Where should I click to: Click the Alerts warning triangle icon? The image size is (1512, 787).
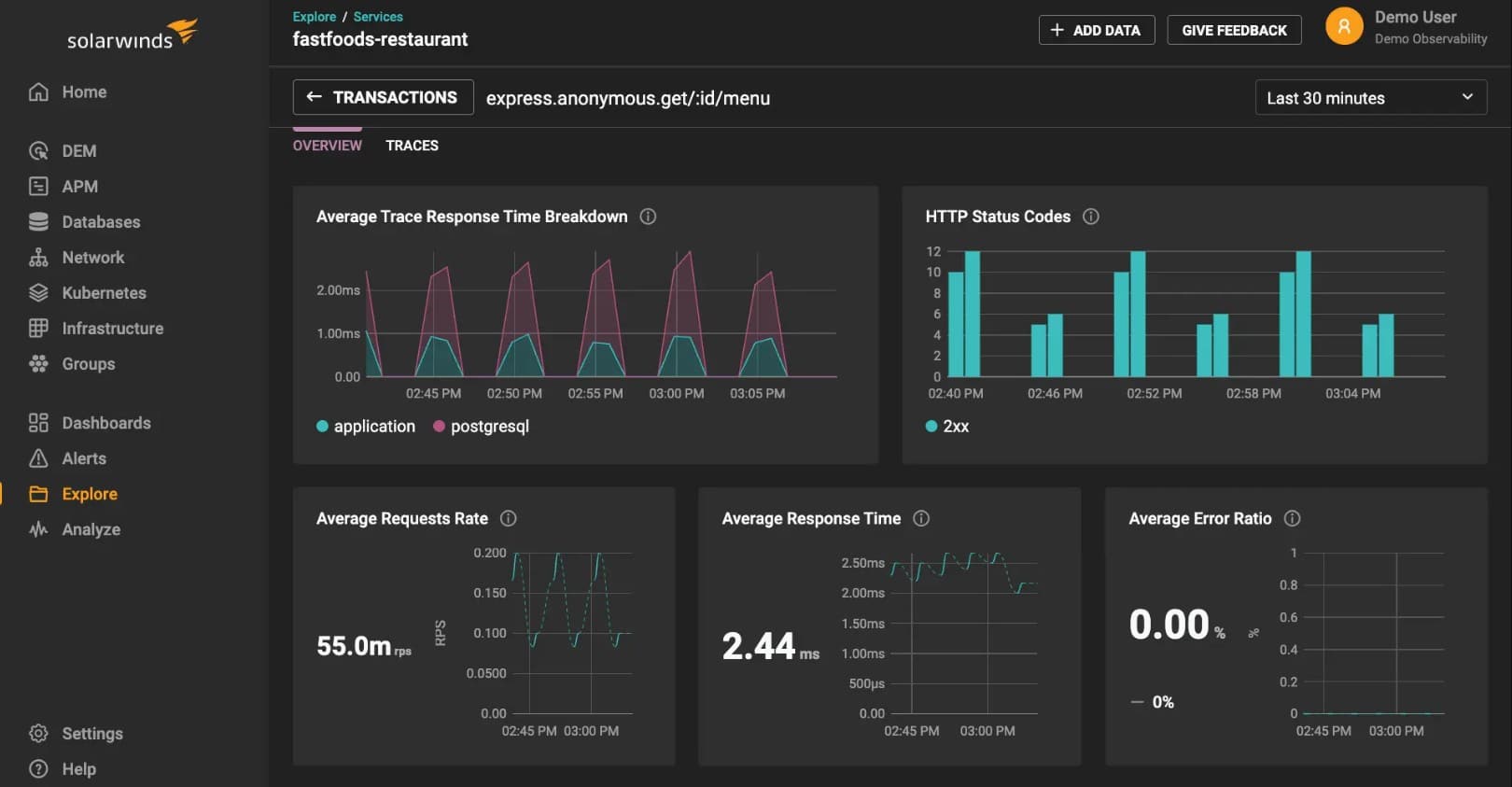pyautogui.click(x=38, y=458)
